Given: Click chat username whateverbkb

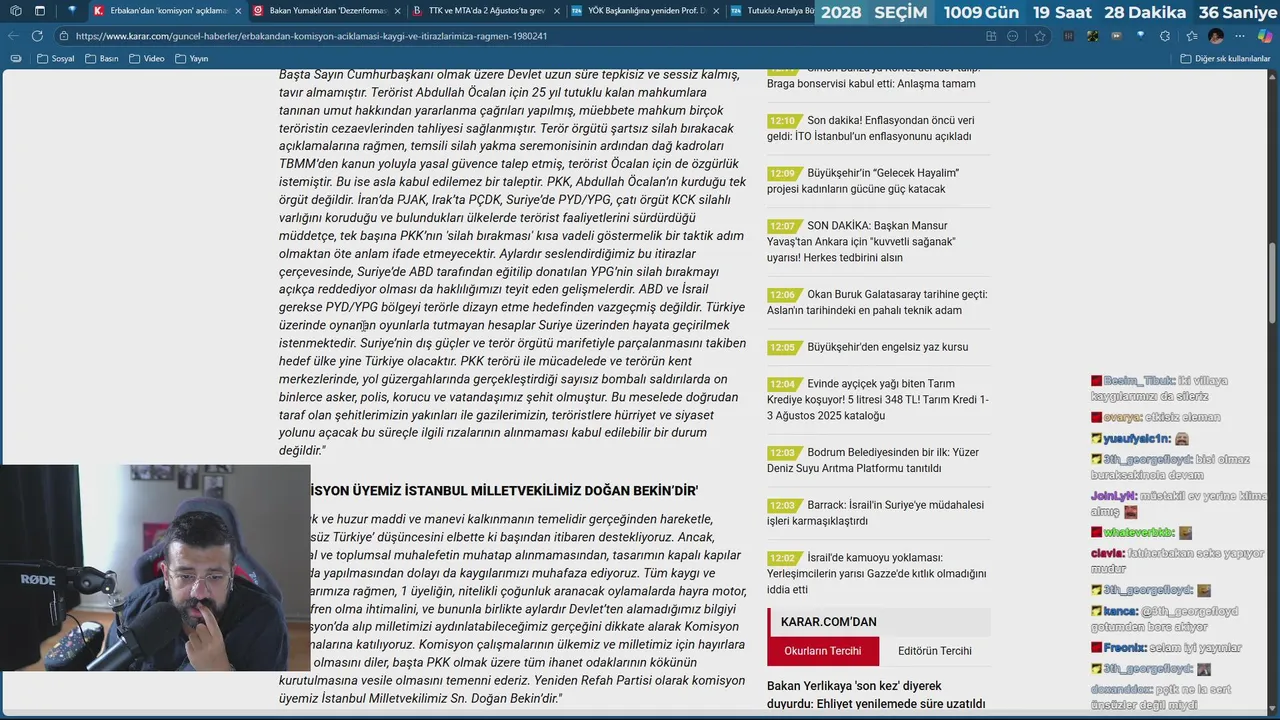Looking at the screenshot, I should pyautogui.click(x=1136, y=533).
